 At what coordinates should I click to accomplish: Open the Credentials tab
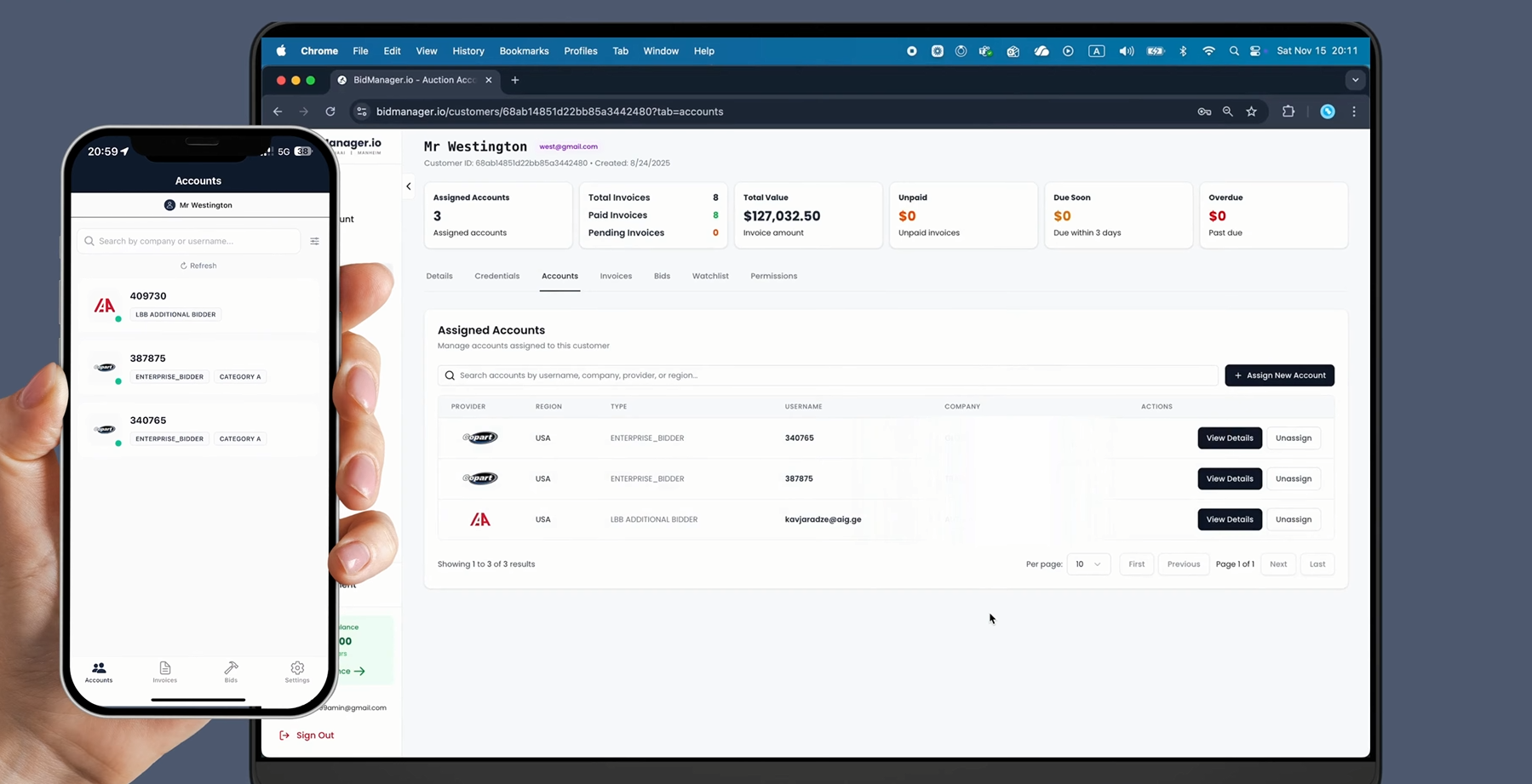tap(496, 277)
